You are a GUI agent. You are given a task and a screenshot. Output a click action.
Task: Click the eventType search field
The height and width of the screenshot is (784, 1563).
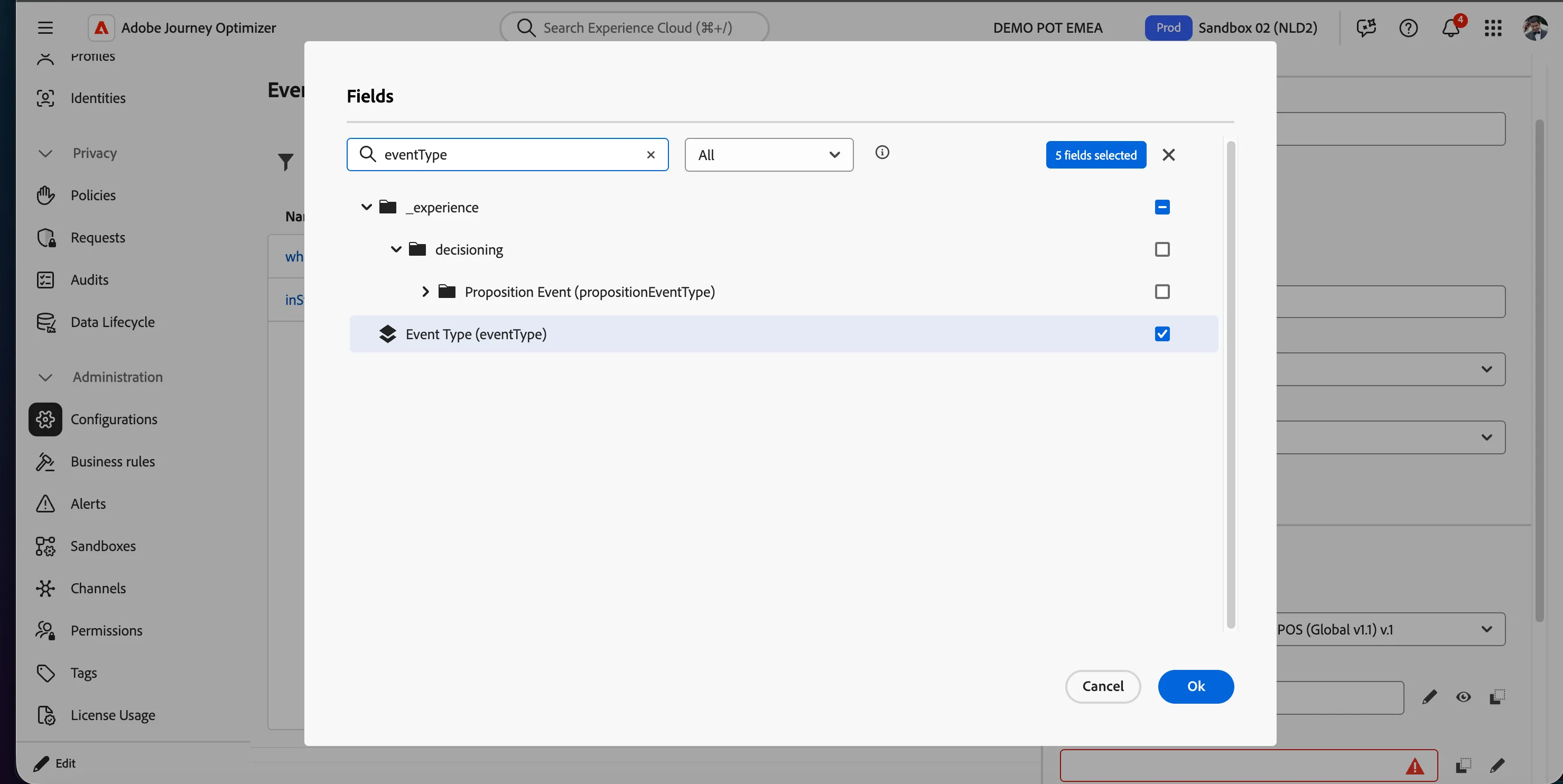507,155
